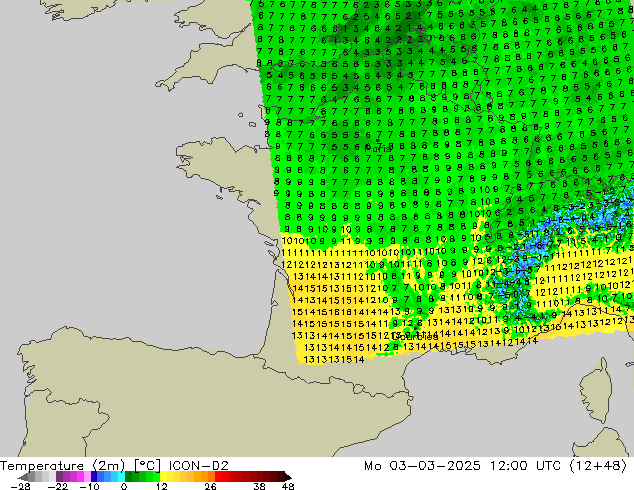Pick the magenta legend color near -22

point(80,477)
